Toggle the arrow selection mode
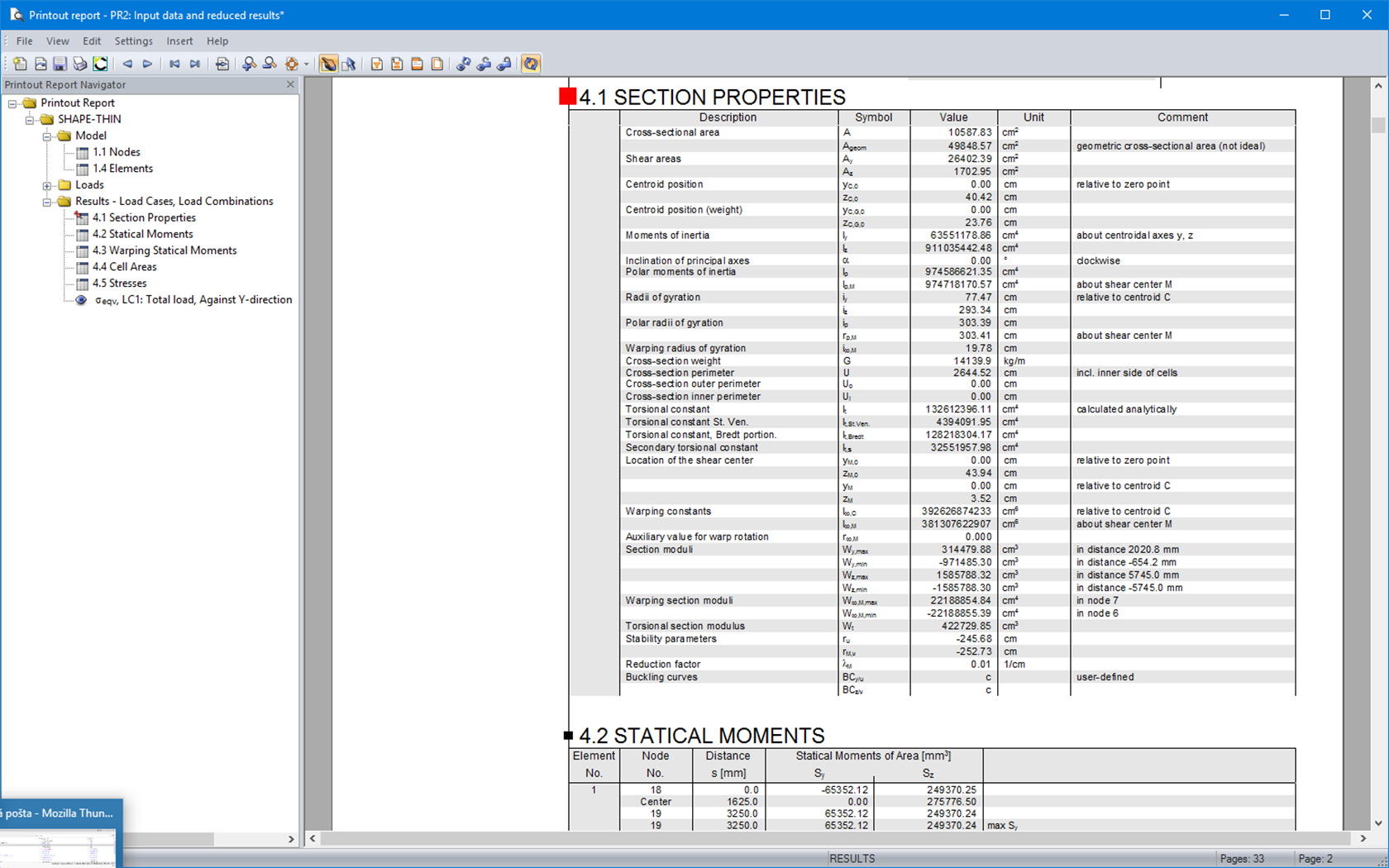 tap(349, 64)
